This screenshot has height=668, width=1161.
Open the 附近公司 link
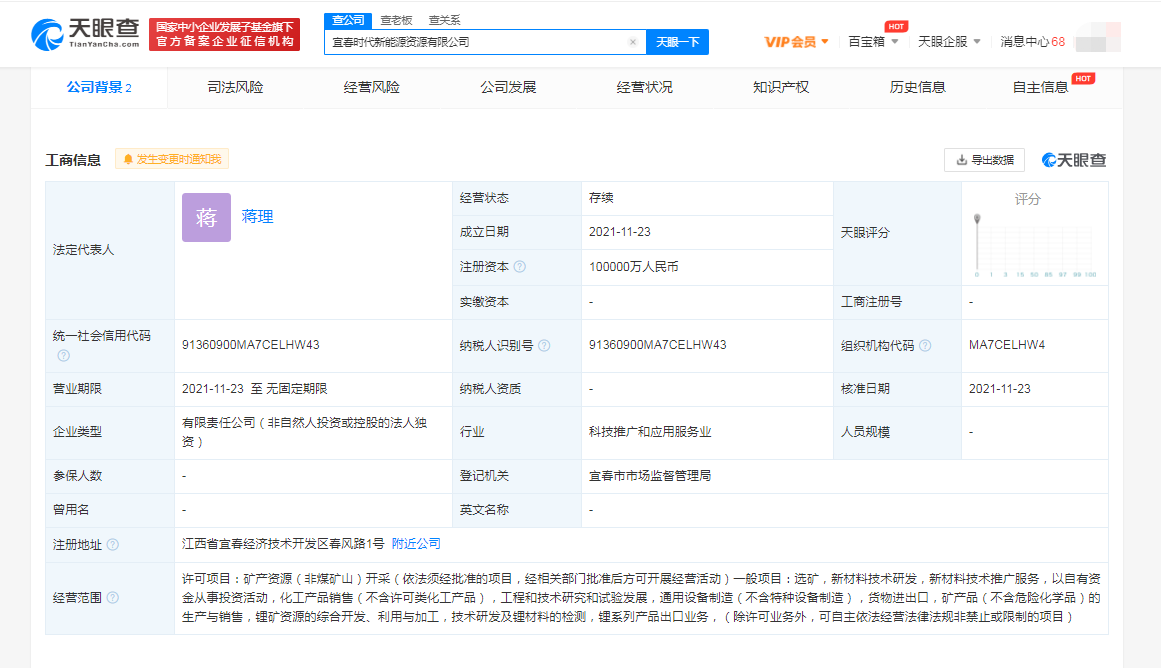(415, 544)
